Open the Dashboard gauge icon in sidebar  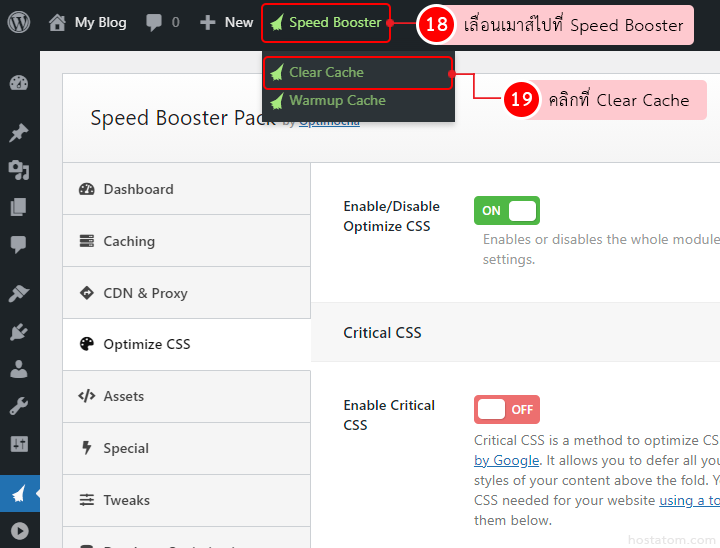(x=19, y=83)
